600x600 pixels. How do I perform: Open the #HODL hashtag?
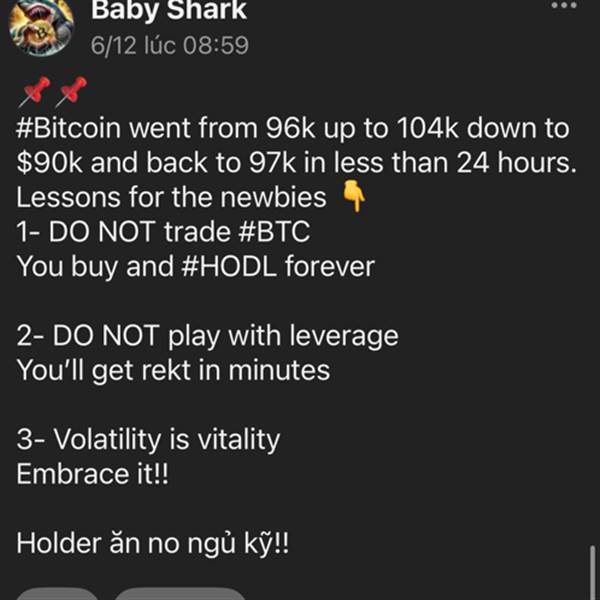coord(228,266)
